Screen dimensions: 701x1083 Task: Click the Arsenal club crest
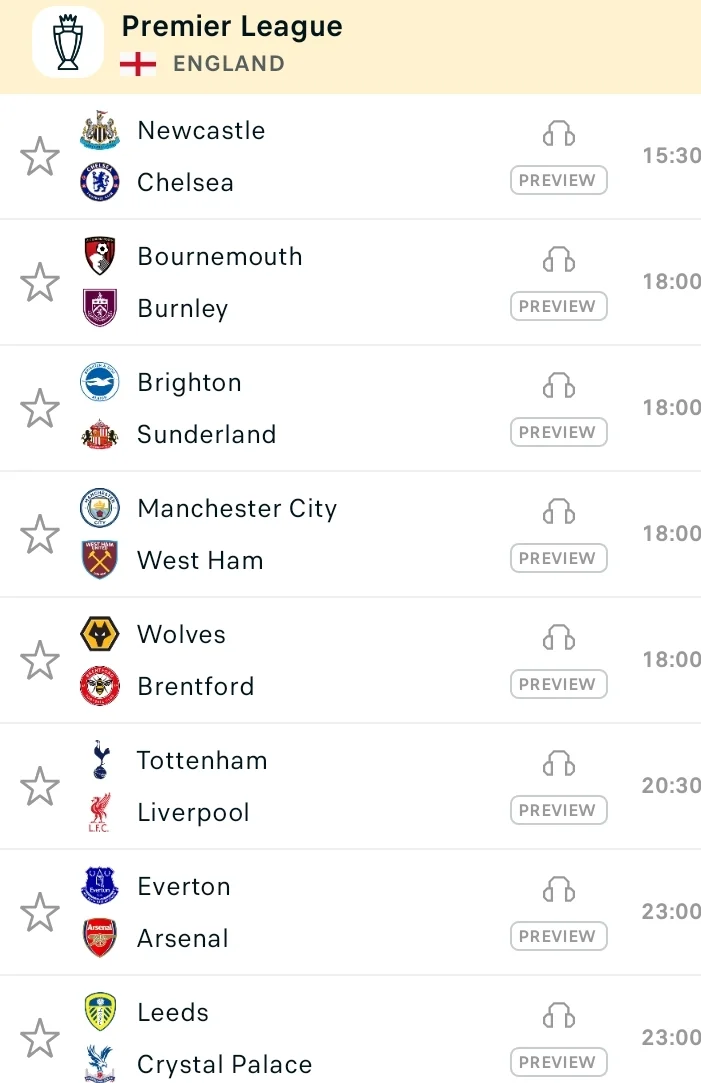(100, 938)
